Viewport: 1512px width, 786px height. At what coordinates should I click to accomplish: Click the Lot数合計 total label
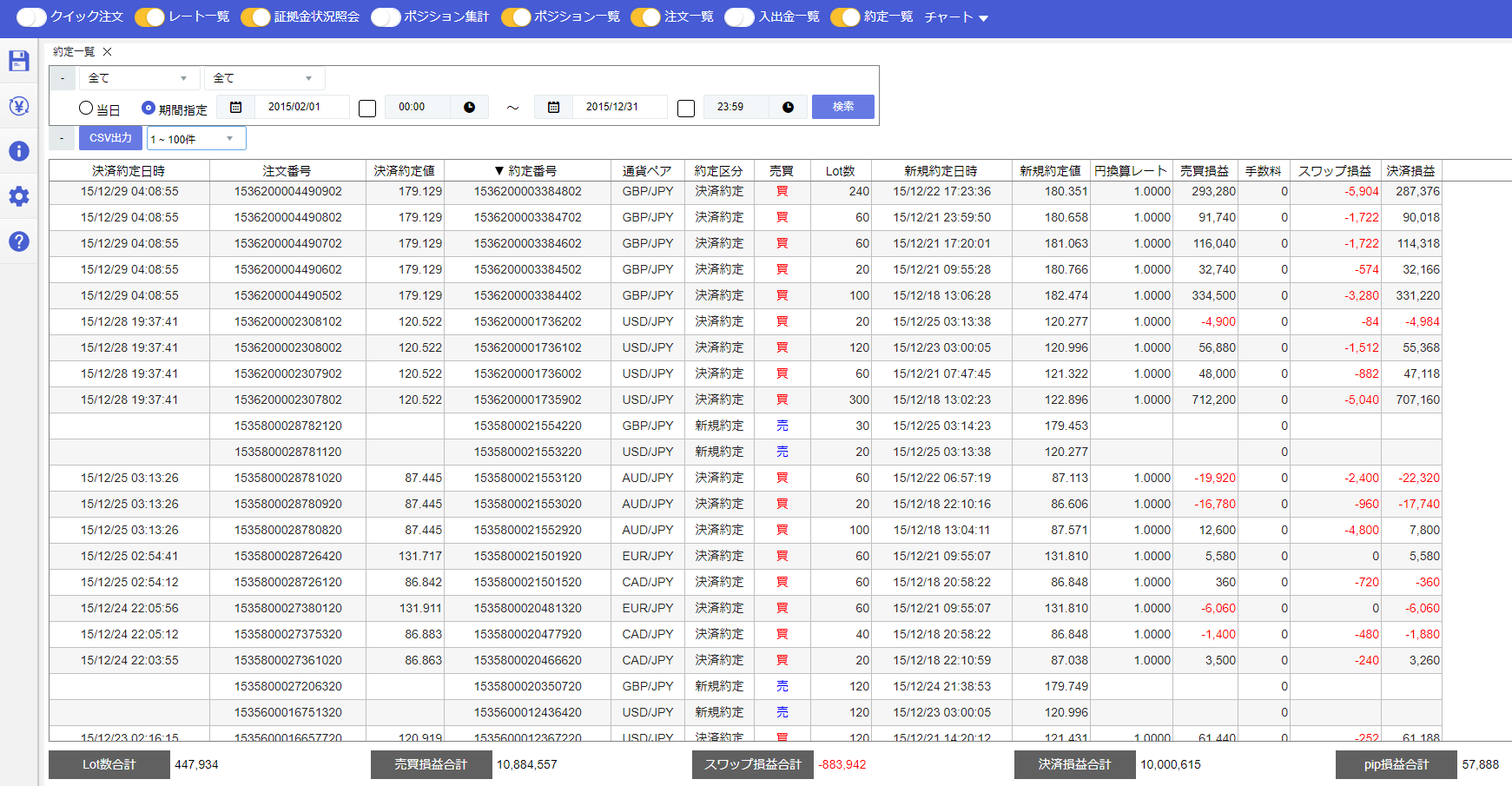coord(109,765)
